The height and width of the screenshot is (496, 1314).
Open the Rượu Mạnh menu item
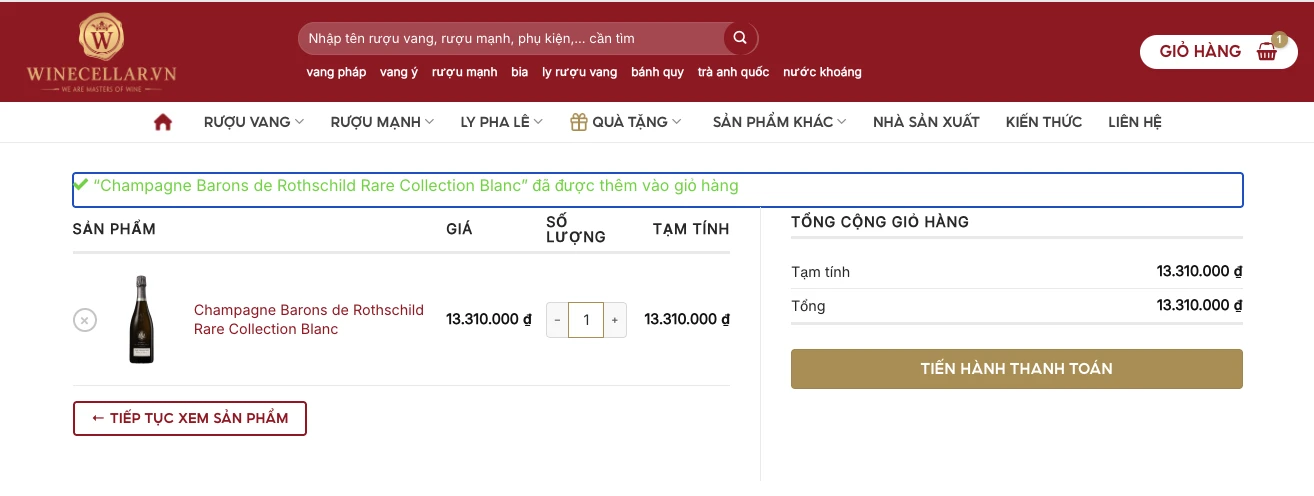[x=383, y=122]
